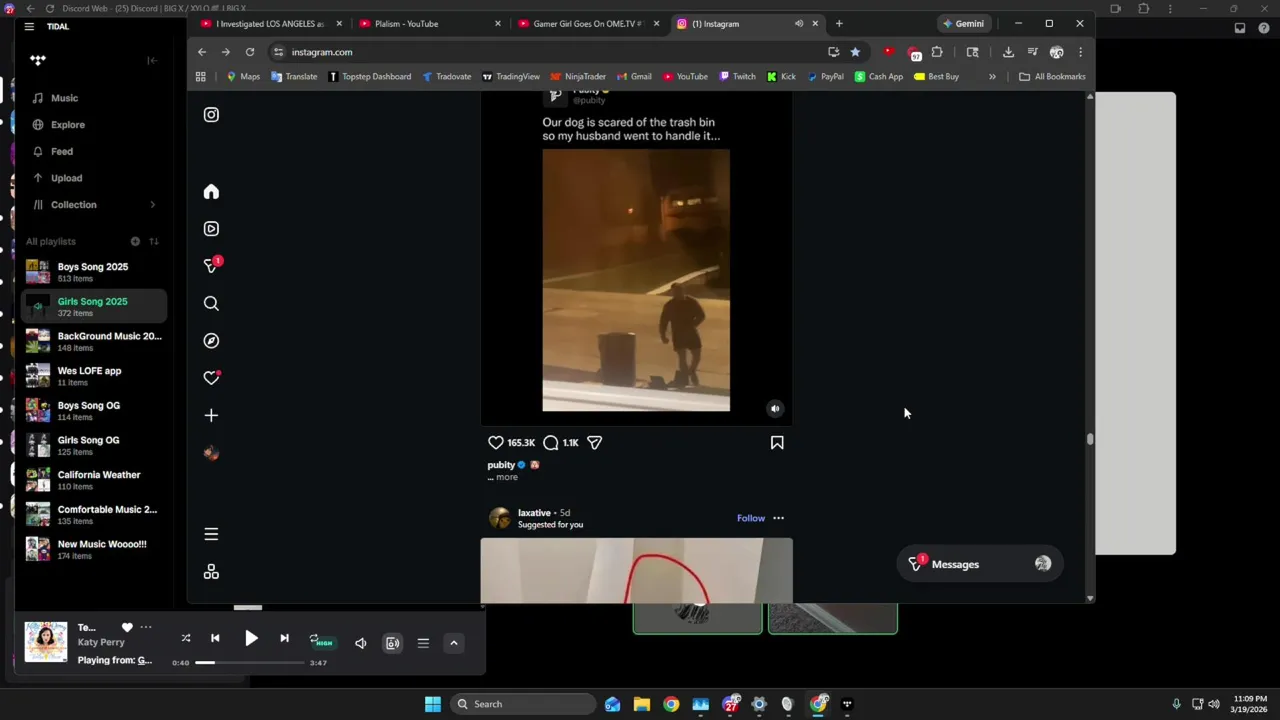Open more options for current TIDAL track
The width and height of the screenshot is (1280, 720).
click(x=146, y=627)
